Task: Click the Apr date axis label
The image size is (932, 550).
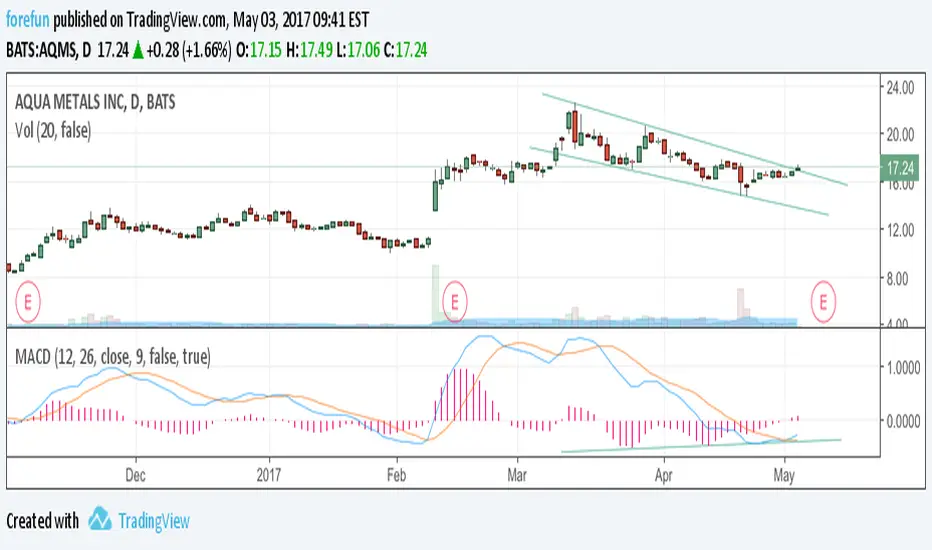Action: [663, 475]
